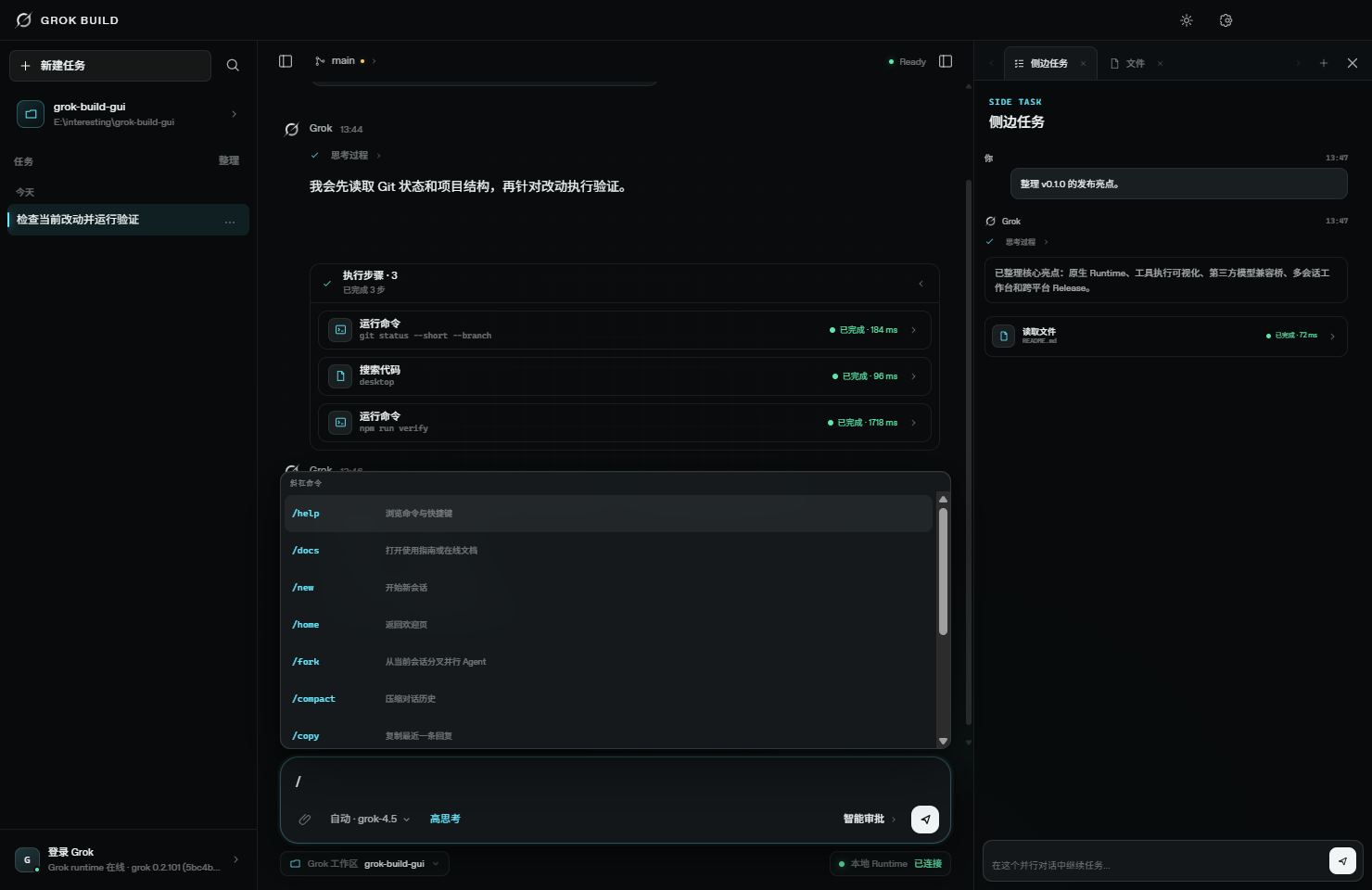Image resolution: width=1372 pixels, height=890 pixels.
Task: Expand 读取文件 README.md step
Action: point(1166,337)
